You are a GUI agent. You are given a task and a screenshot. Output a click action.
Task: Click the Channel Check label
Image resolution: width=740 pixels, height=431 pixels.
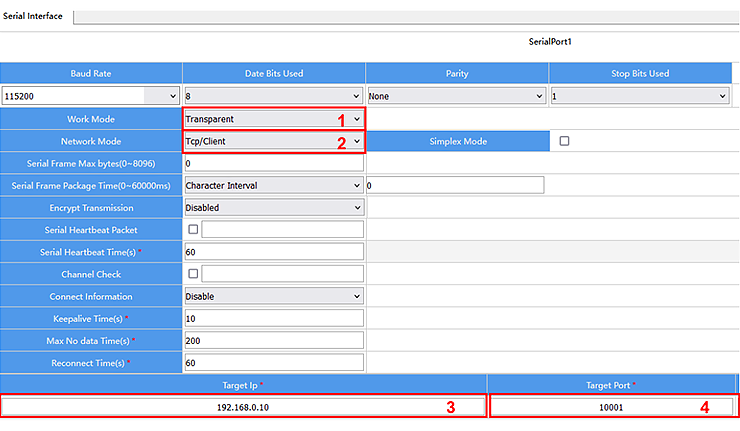click(91, 274)
